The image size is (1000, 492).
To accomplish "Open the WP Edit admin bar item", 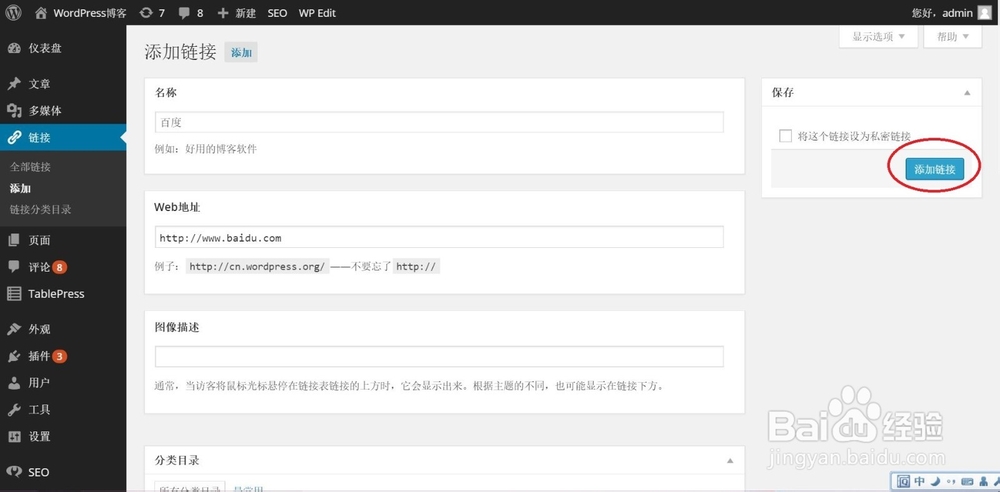I will coord(317,13).
